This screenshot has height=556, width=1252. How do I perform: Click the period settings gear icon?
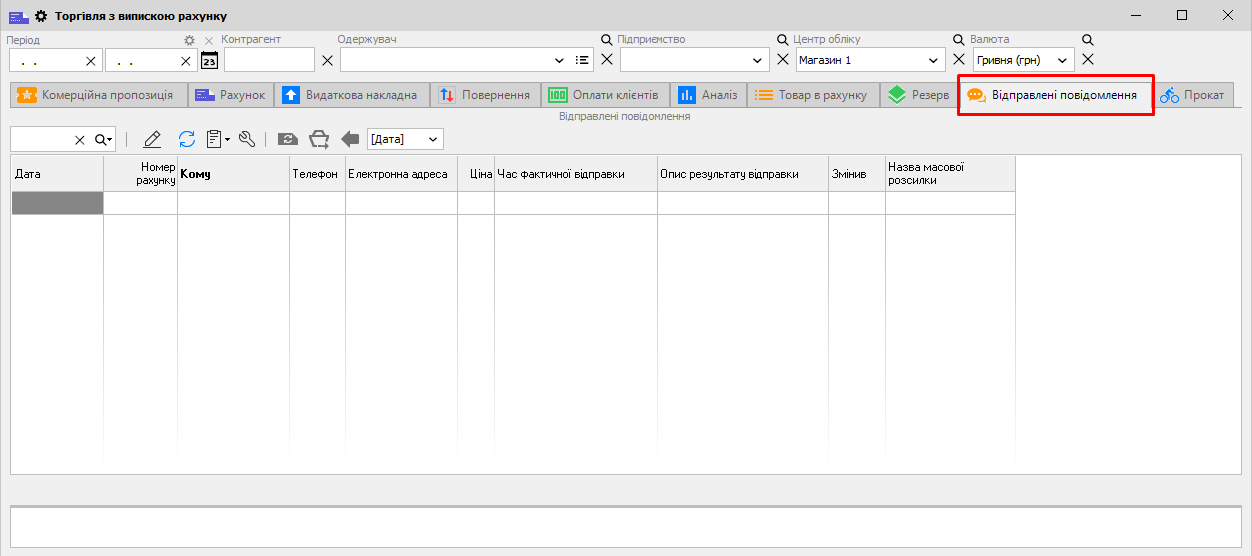[x=189, y=40]
